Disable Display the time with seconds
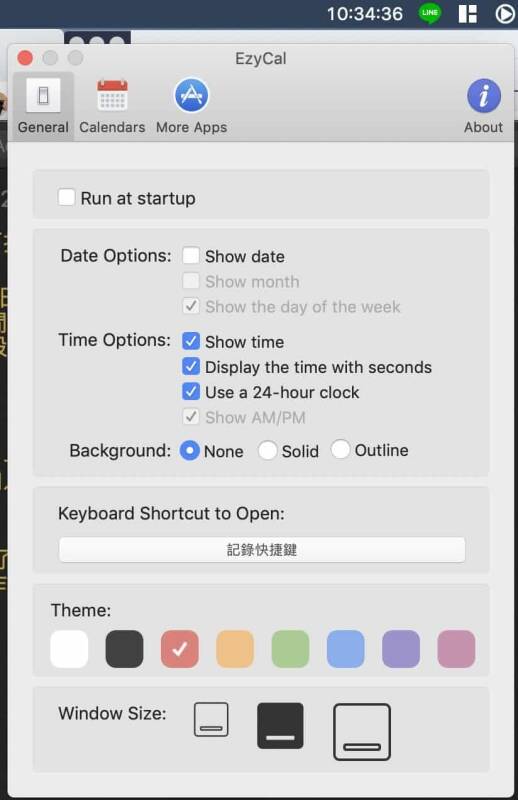Screen dimensions: 518x800 coord(191,366)
